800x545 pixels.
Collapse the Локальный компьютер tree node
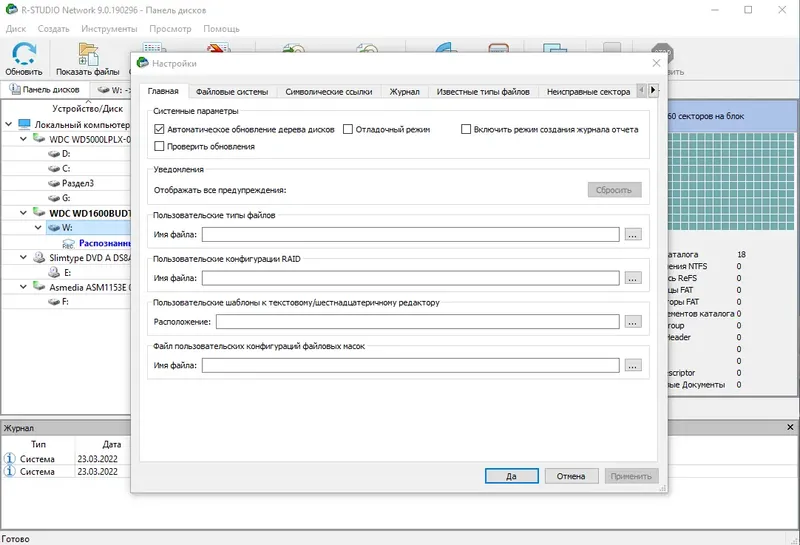[x=9, y=124]
